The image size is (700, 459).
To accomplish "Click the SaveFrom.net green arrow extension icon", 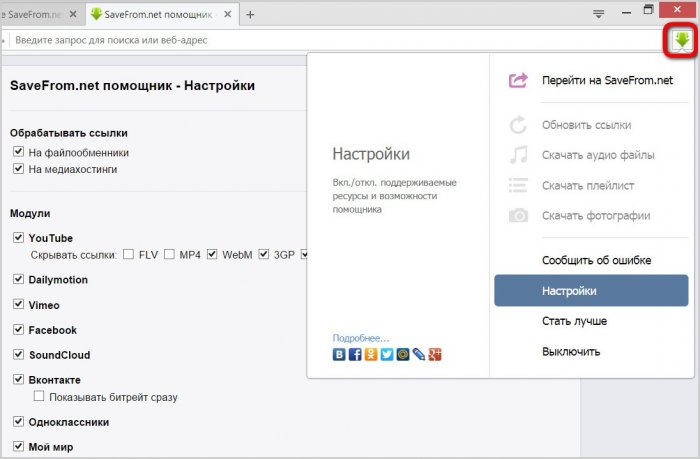I will pyautogui.click(x=682, y=41).
